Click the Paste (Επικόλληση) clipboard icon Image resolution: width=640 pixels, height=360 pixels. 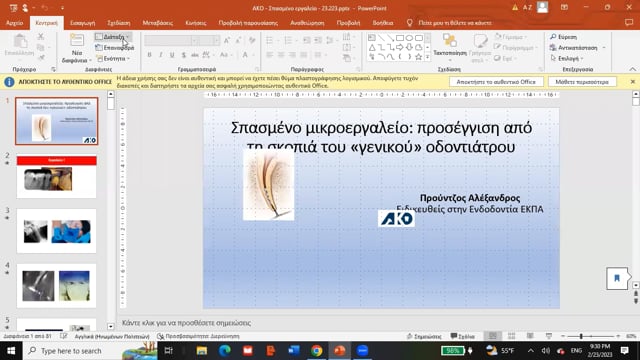tap(20, 42)
